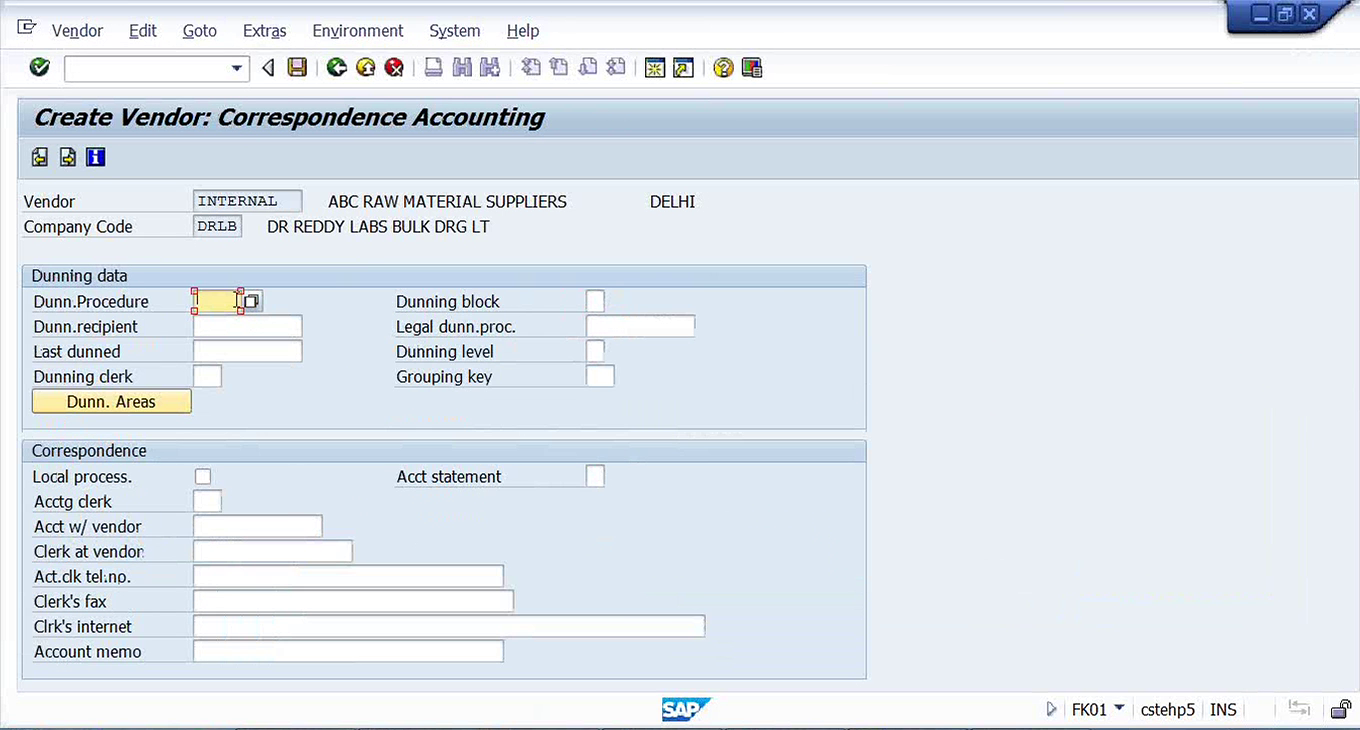The height and width of the screenshot is (730, 1360).
Task: Open Help with the question mark icon
Action: 723,68
